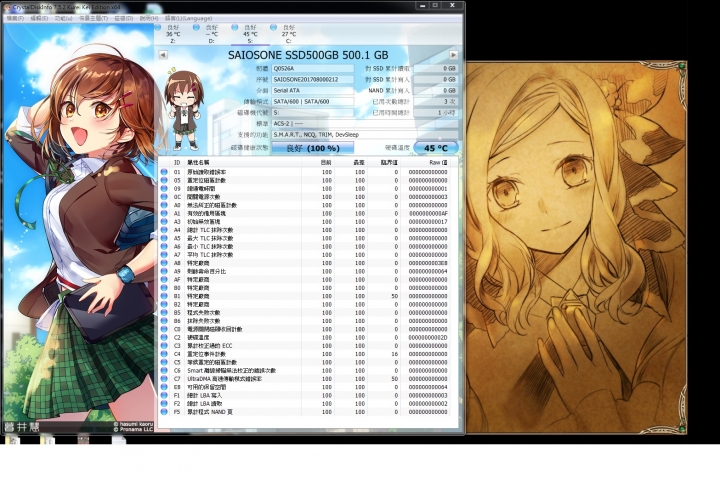Open the 說明(H) help menu
Image resolution: width=720 pixels, height=487 pixels.
149,18
